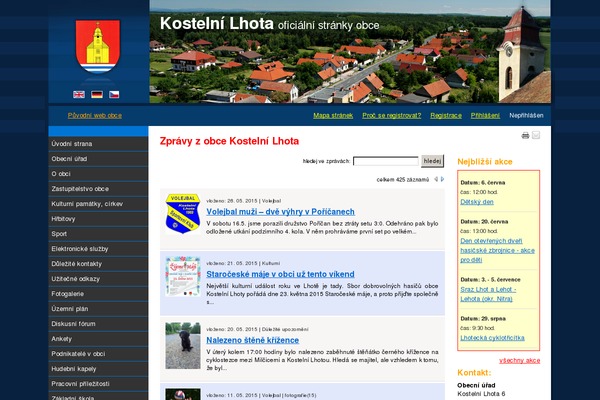This screenshot has height=400, width=600.
Task: Click 'vloženo: 20. 05. 2015 | Důležité upozornění' metadata
Action: [x=257, y=329]
